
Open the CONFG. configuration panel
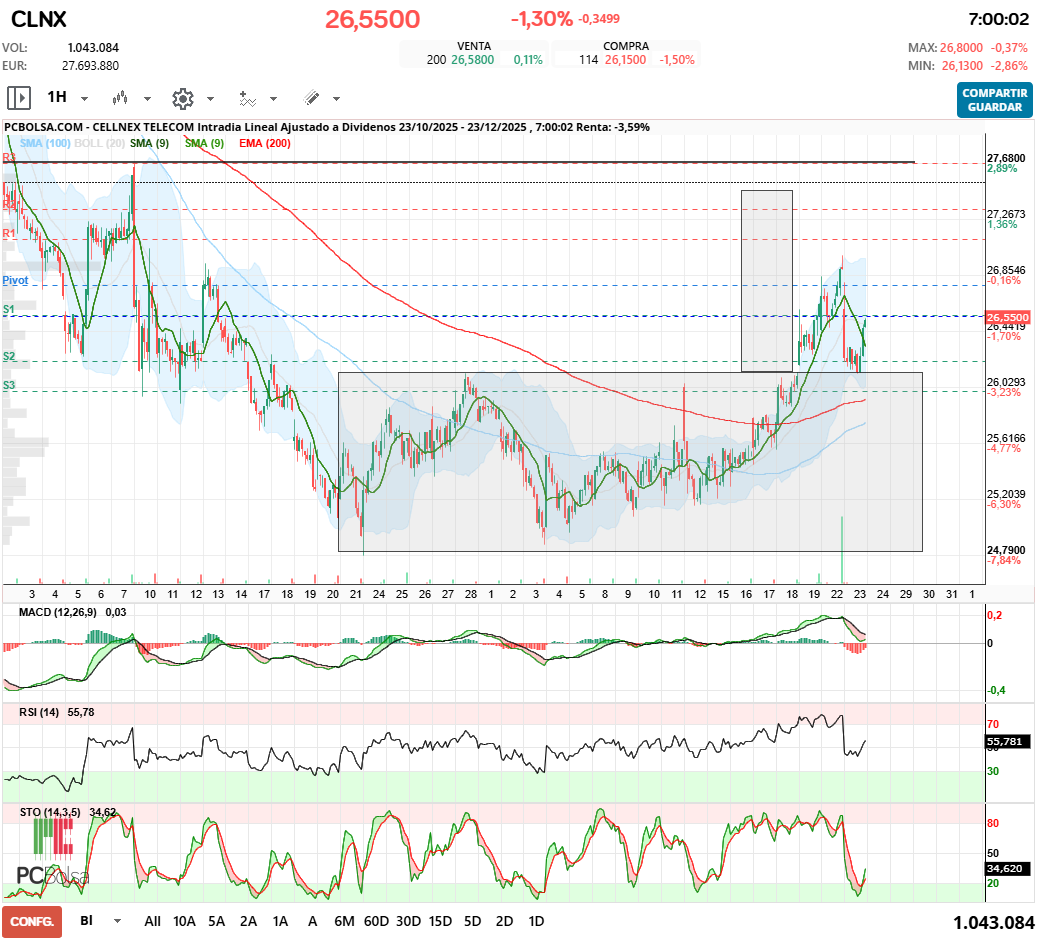point(29,921)
